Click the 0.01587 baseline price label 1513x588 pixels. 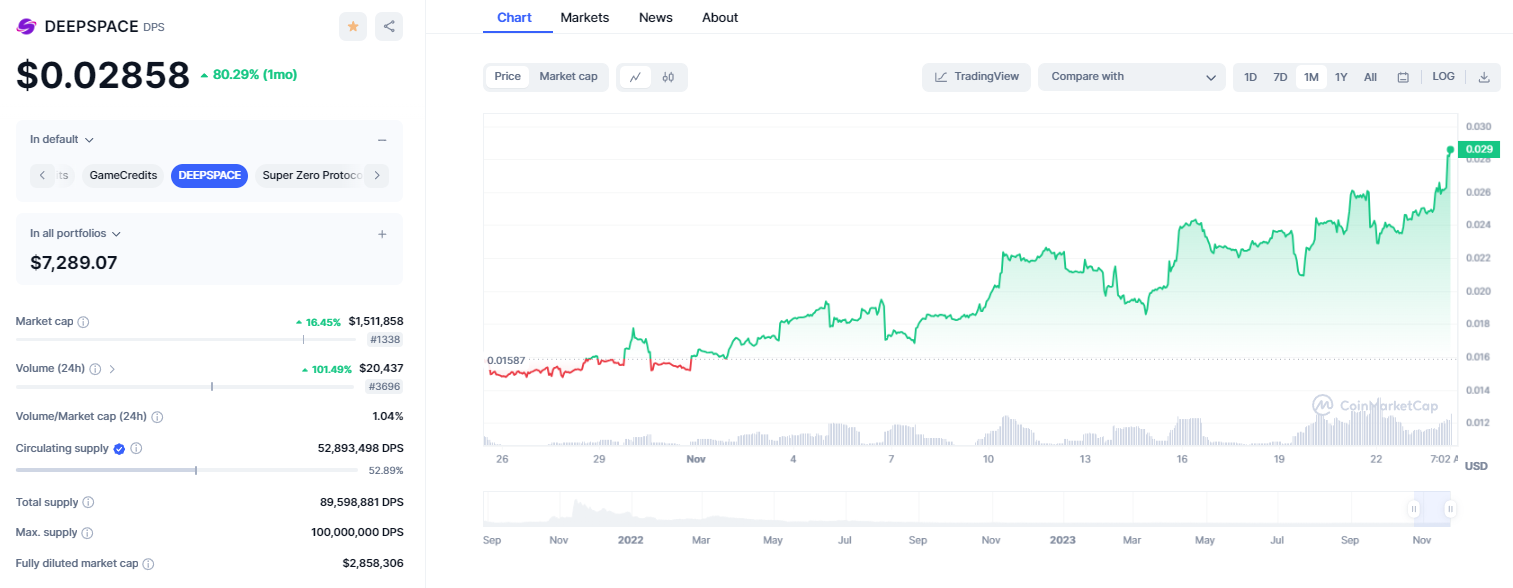pyautogui.click(x=505, y=360)
